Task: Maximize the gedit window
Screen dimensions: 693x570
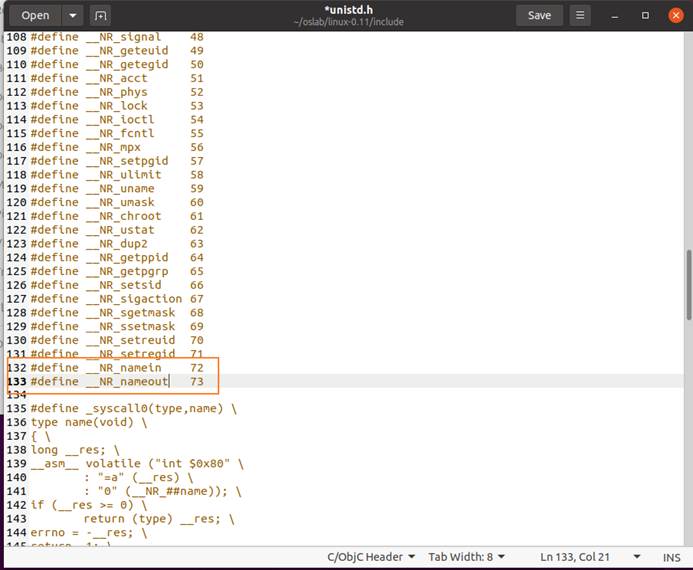Action: tap(646, 15)
